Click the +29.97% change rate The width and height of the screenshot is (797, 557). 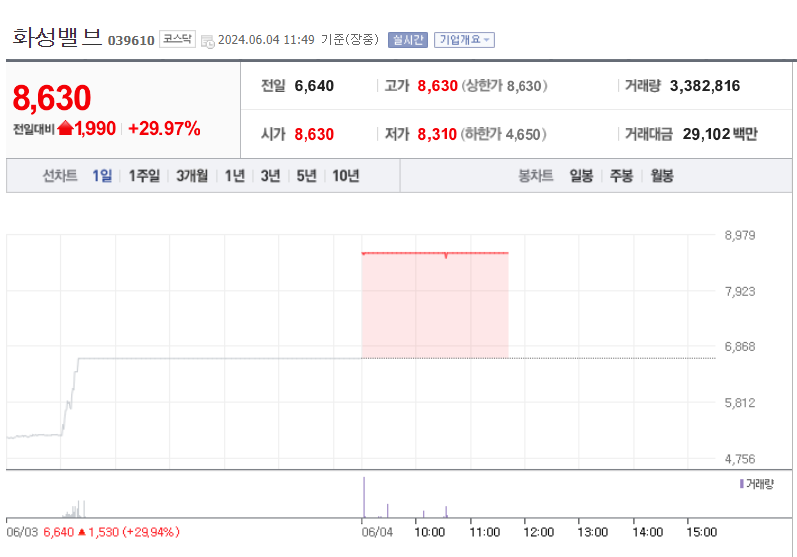pyautogui.click(x=164, y=129)
